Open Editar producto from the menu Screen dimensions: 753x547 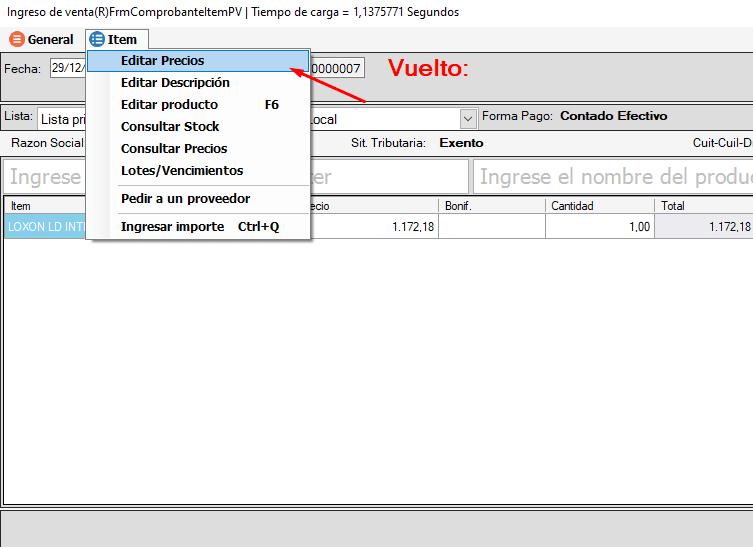tap(169, 105)
